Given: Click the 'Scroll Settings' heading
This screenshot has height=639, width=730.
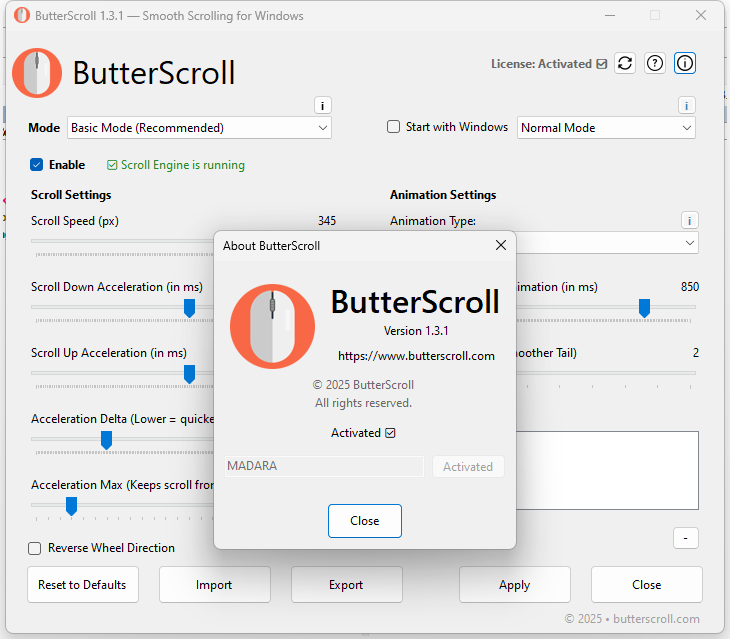Looking at the screenshot, I should [x=71, y=195].
